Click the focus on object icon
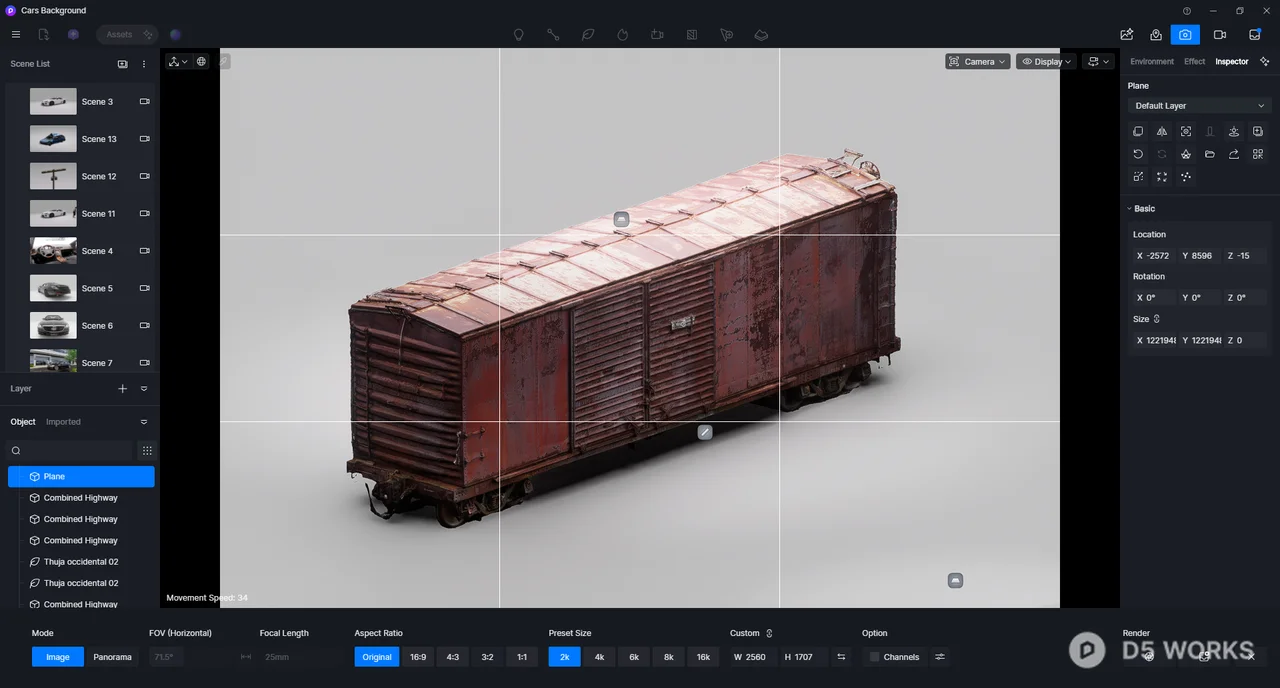Screen dimensions: 1280x688 pos(1186,131)
